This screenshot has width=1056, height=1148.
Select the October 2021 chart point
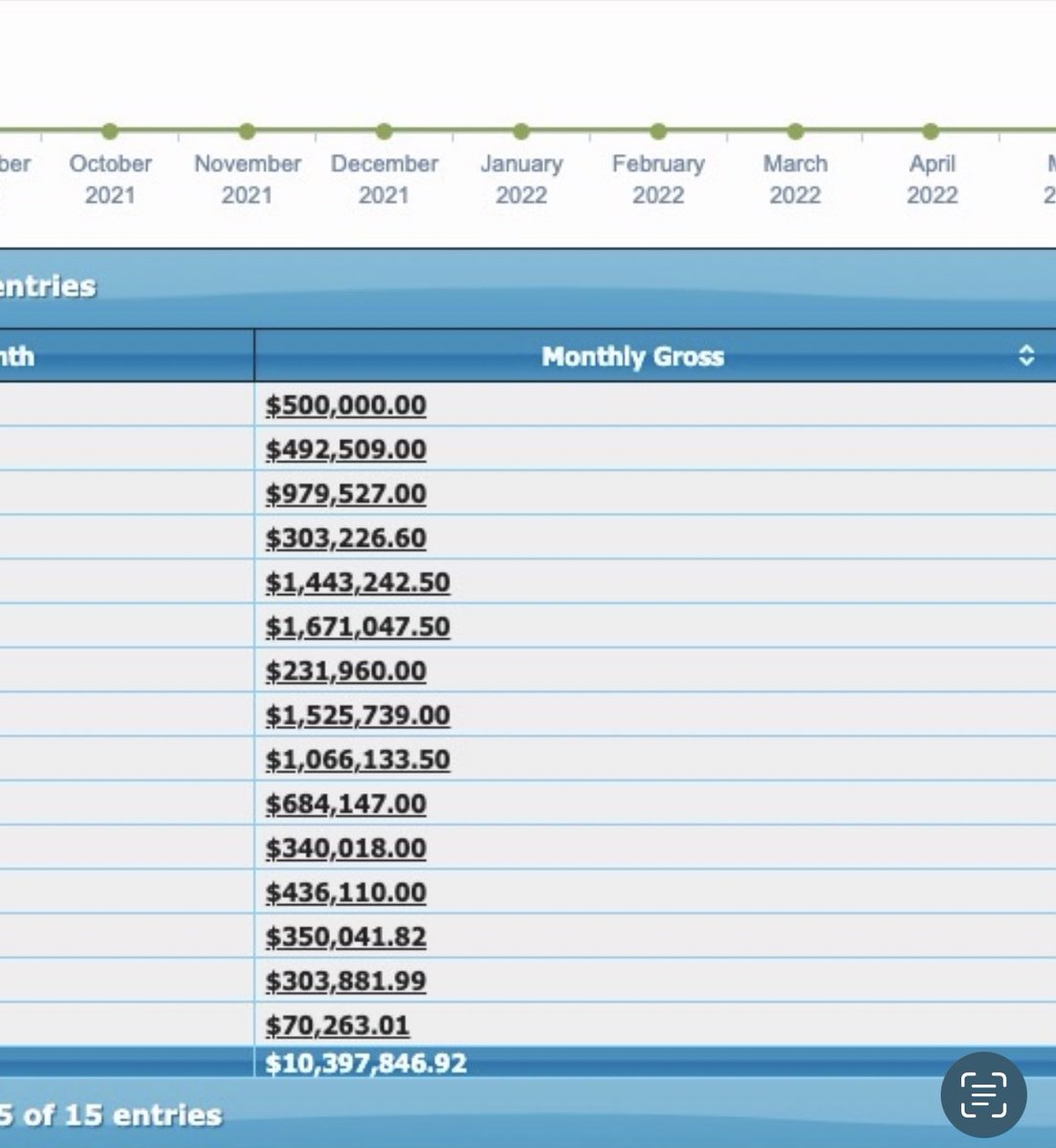coord(110,130)
